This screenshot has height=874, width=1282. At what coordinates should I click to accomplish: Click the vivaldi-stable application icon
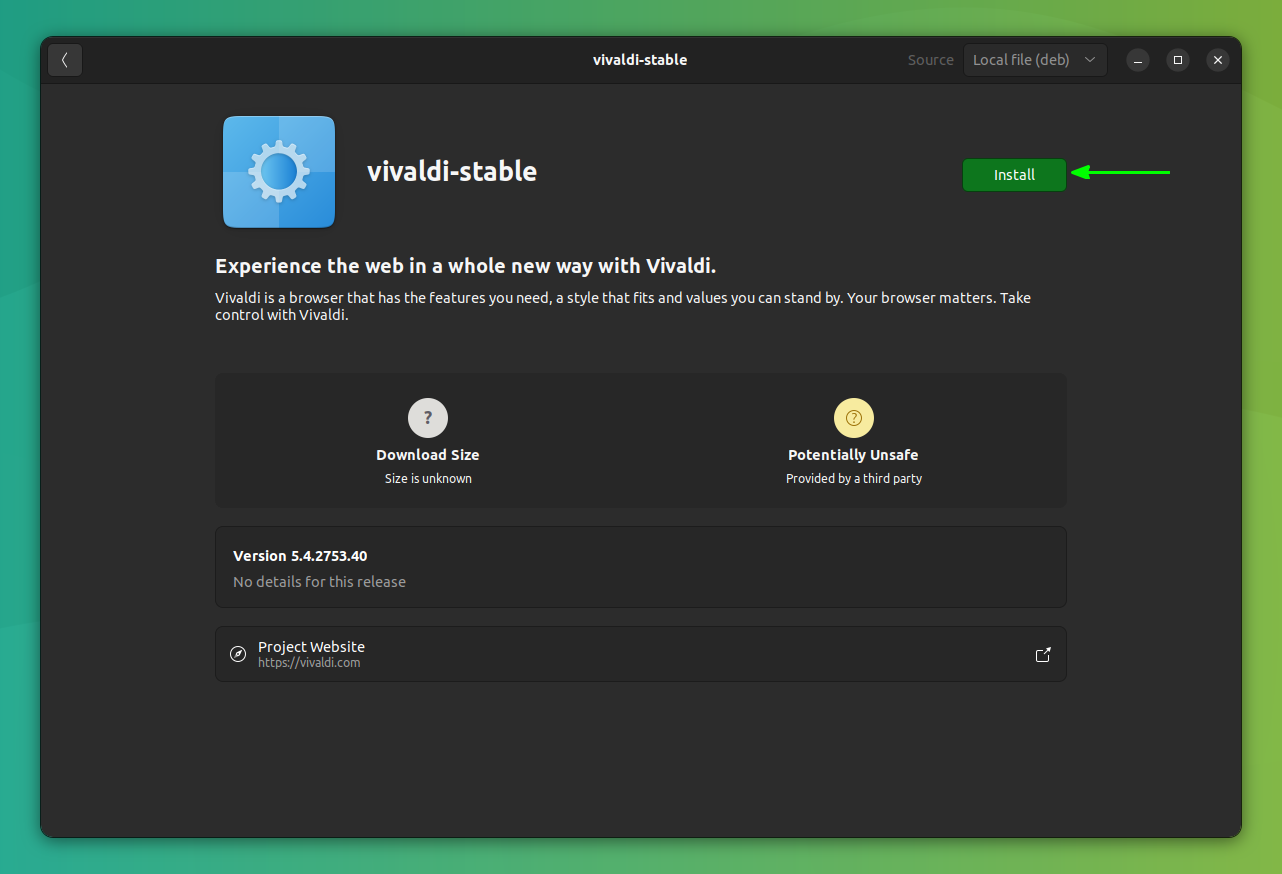point(278,171)
